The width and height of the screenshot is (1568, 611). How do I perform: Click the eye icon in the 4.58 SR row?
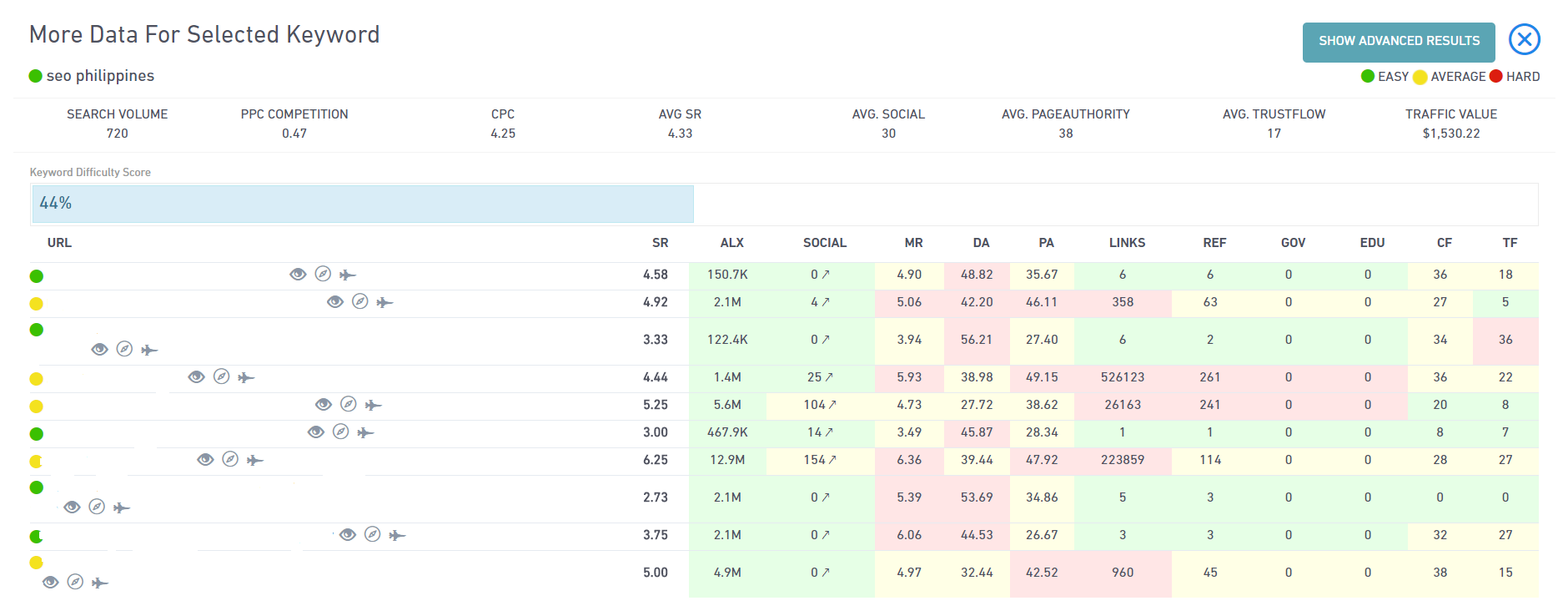298,275
